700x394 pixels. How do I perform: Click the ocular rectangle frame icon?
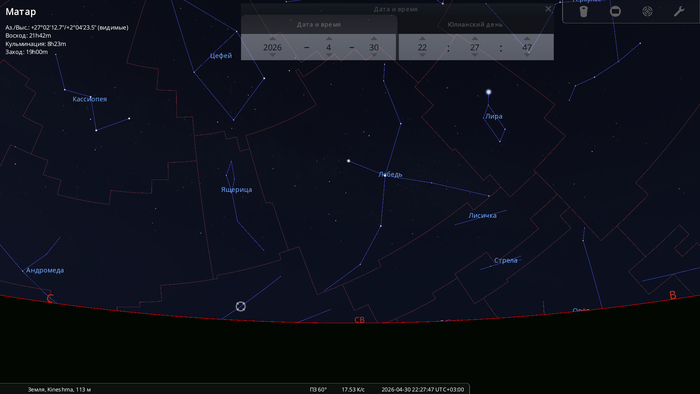pos(615,12)
